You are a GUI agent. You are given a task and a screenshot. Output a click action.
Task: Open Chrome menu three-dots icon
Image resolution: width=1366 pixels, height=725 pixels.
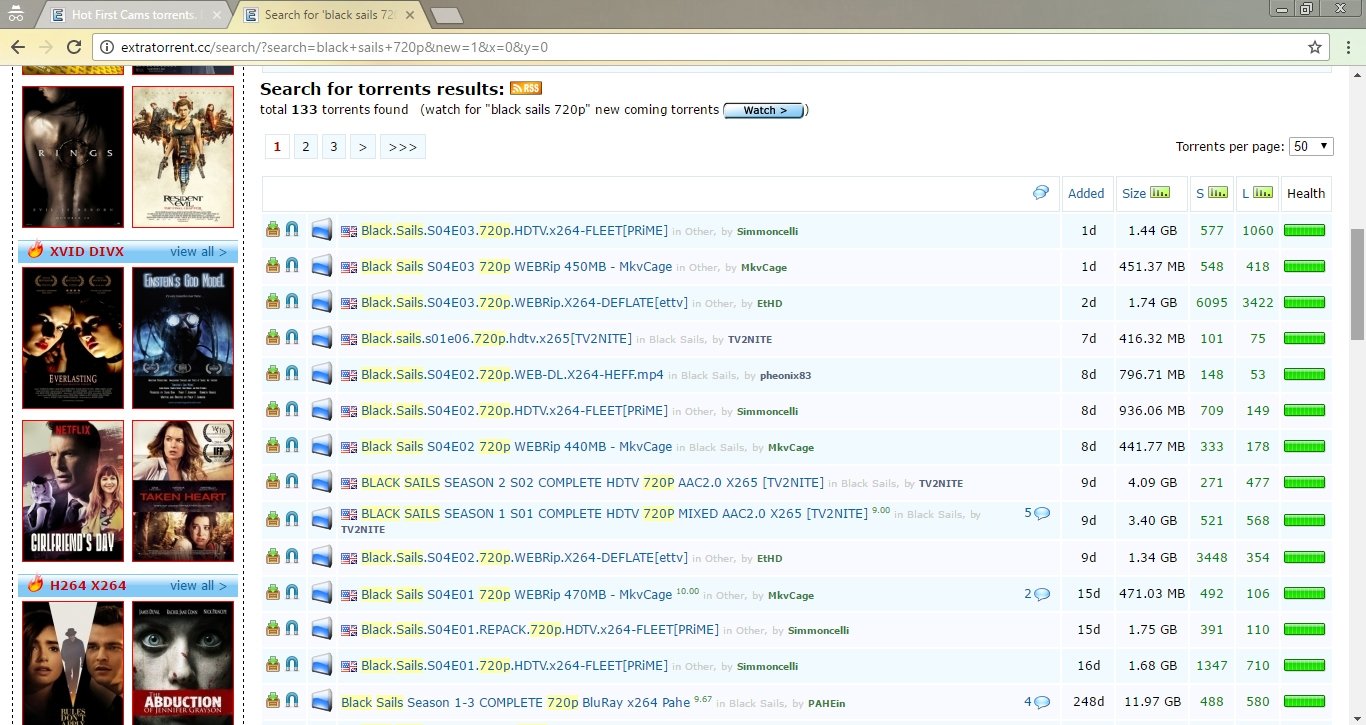click(x=1346, y=47)
